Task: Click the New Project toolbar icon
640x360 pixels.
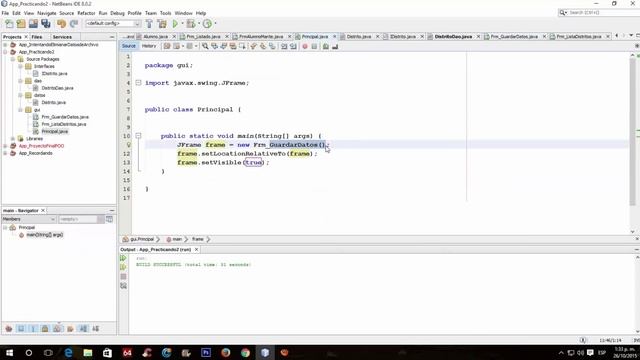Action: (21, 24)
